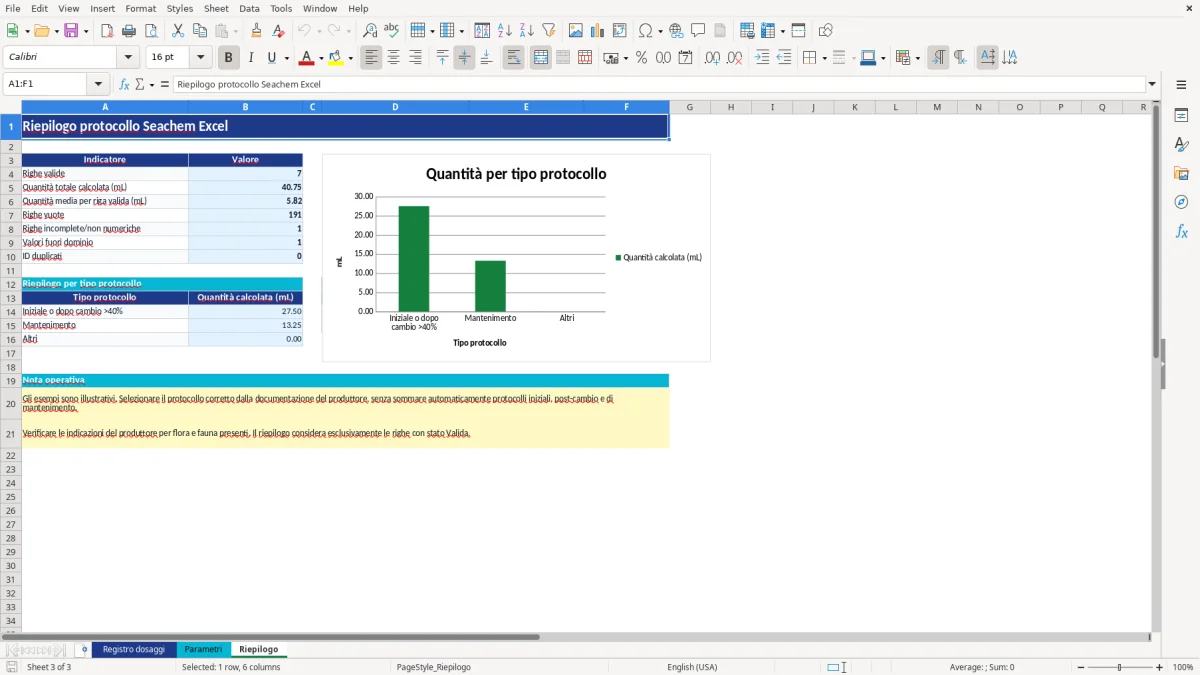Toggle print preview icon
The image size is (1200, 675).
[151, 31]
